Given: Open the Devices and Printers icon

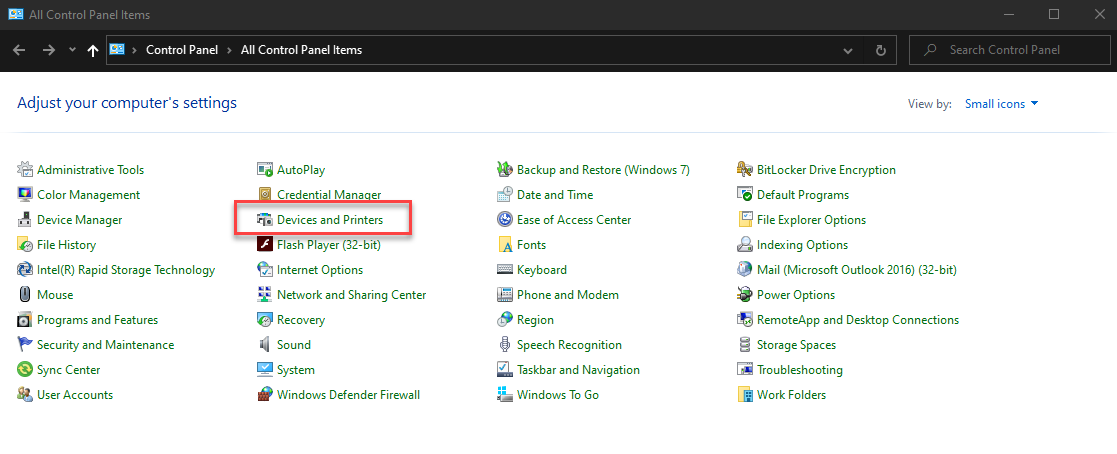Looking at the screenshot, I should click(x=265, y=220).
